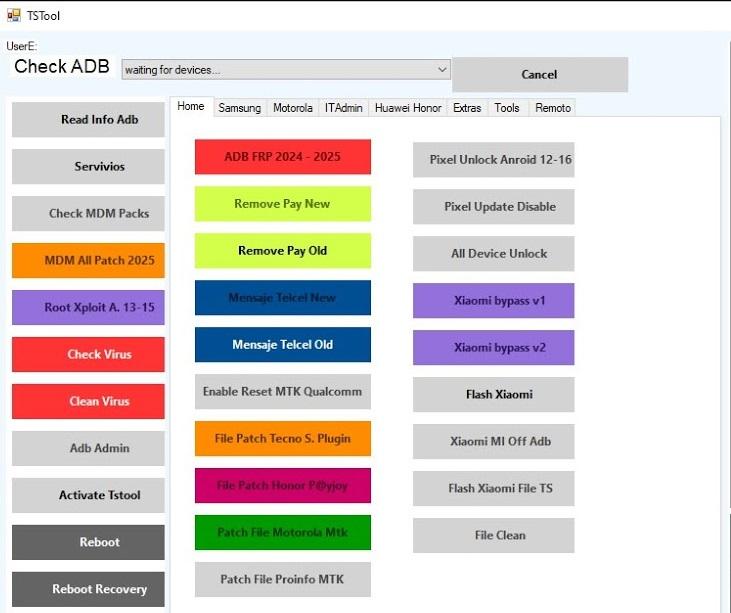Click the Check Virus button
This screenshot has width=731, height=613.
click(88, 354)
